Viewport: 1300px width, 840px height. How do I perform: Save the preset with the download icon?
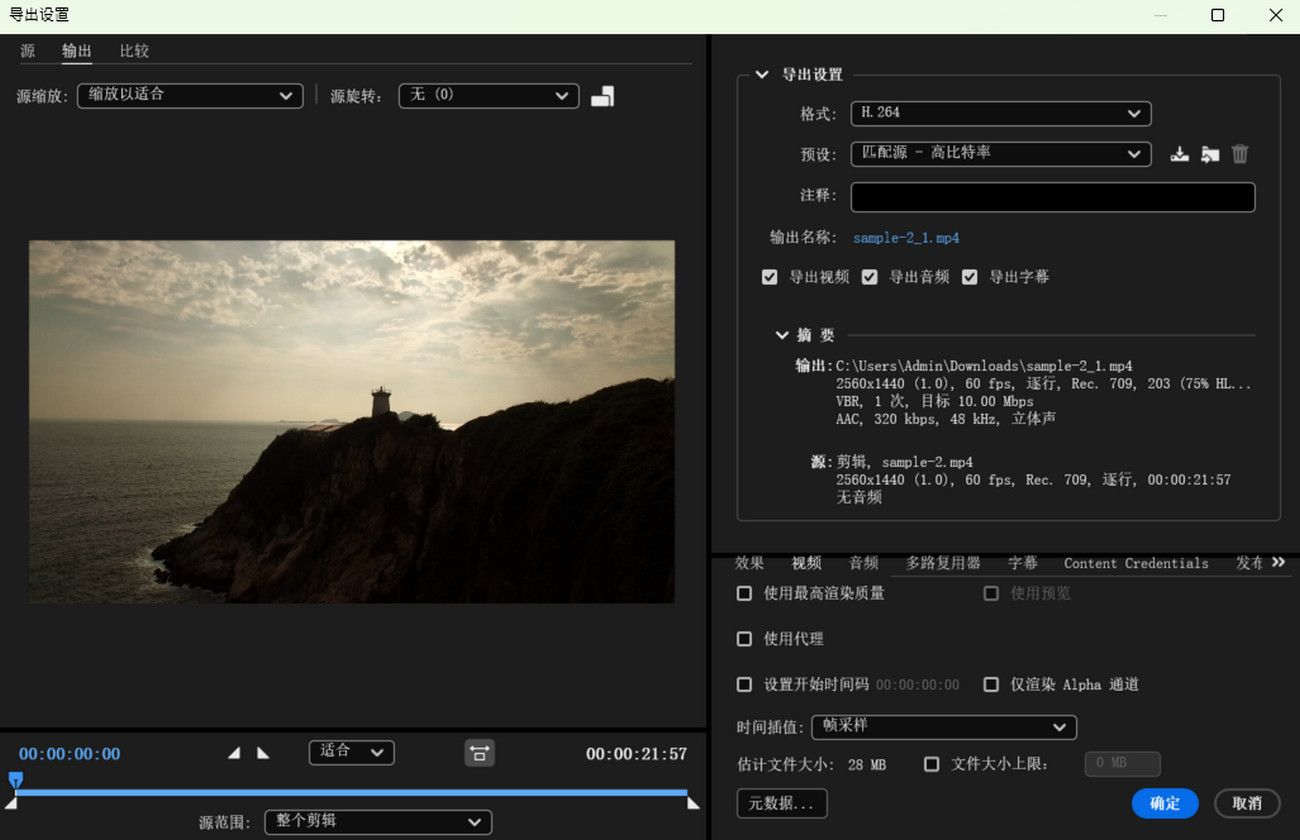(x=1180, y=154)
